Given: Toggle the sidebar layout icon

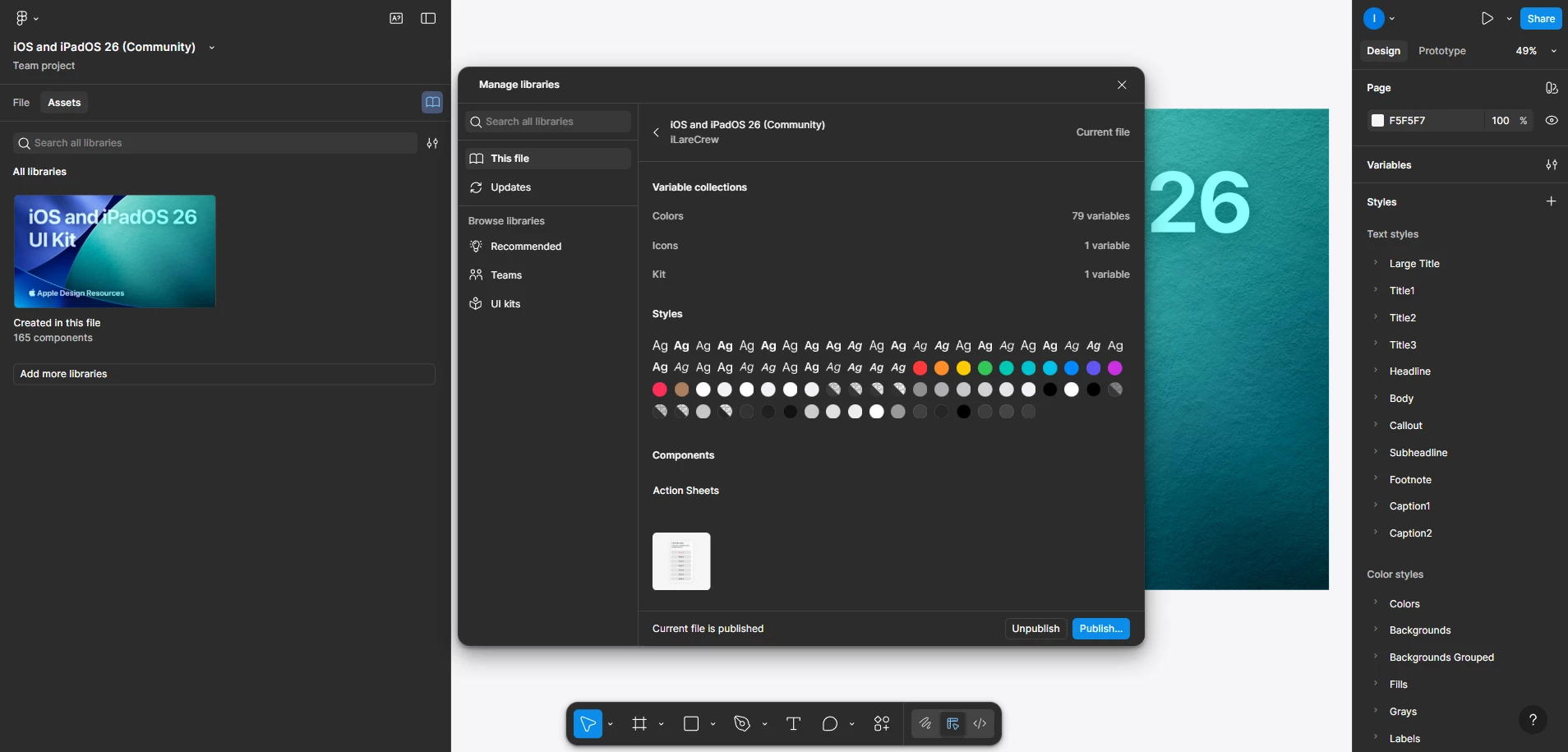Looking at the screenshot, I should pyautogui.click(x=428, y=18).
